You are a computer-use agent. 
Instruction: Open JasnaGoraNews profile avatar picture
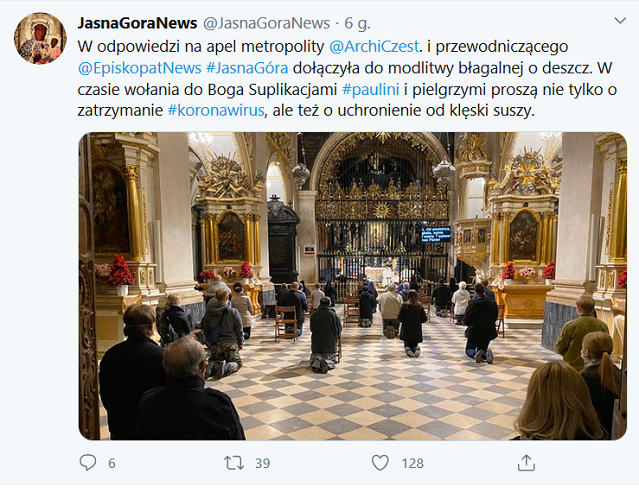click(40, 38)
